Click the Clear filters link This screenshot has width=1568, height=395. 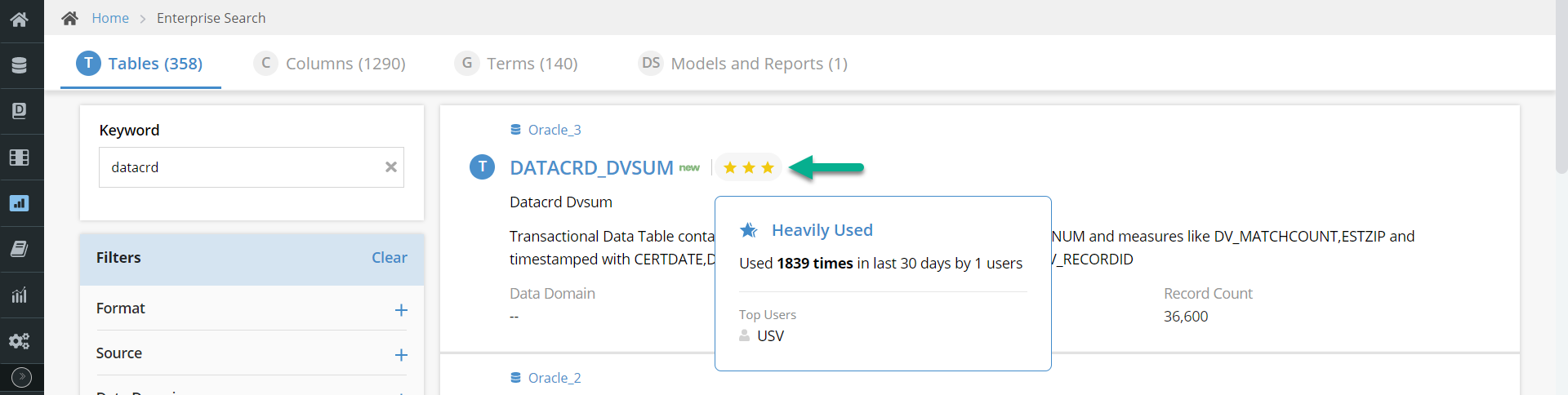(x=390, y=258)
